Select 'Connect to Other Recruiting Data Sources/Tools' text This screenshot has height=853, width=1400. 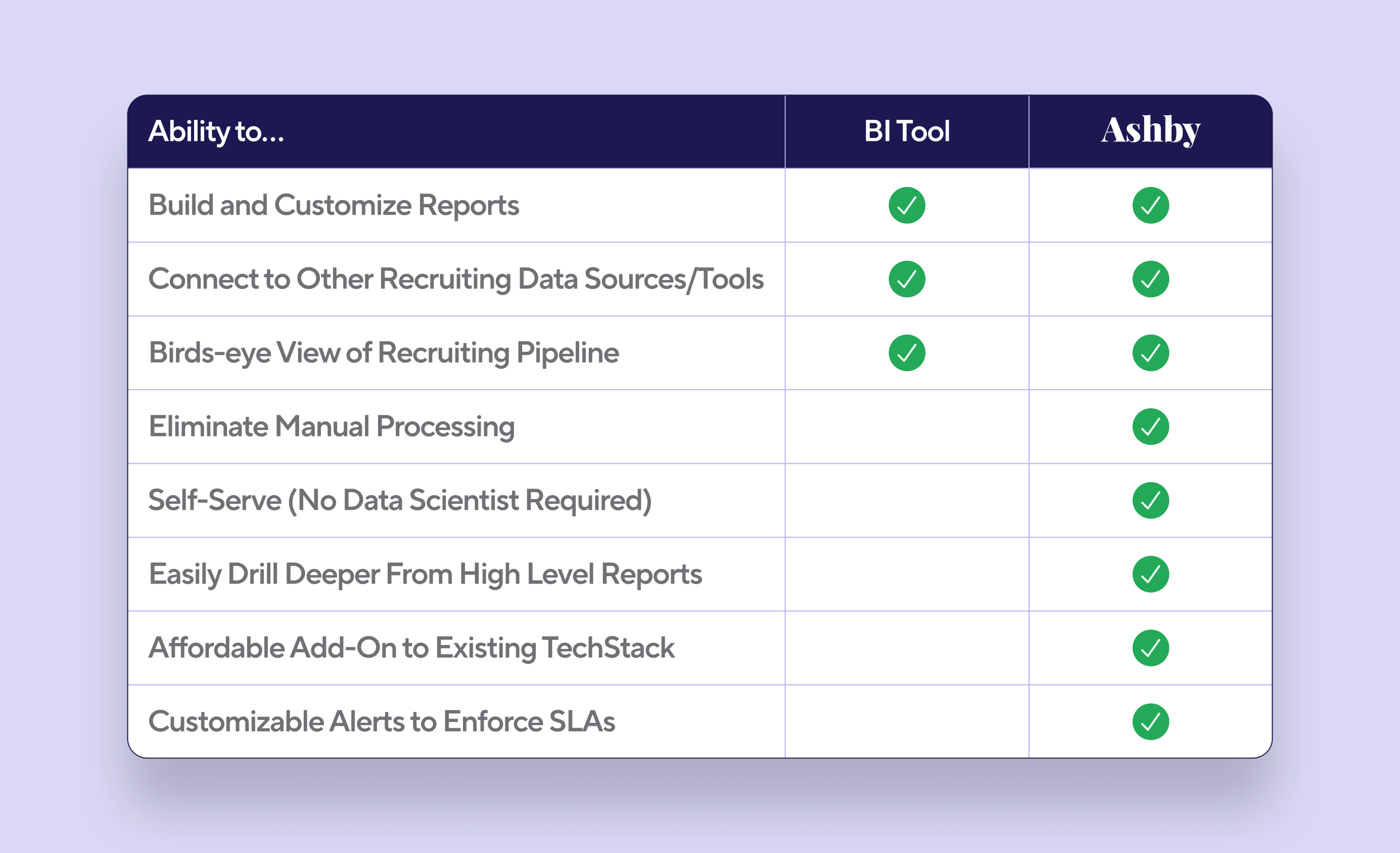(456, 279)
